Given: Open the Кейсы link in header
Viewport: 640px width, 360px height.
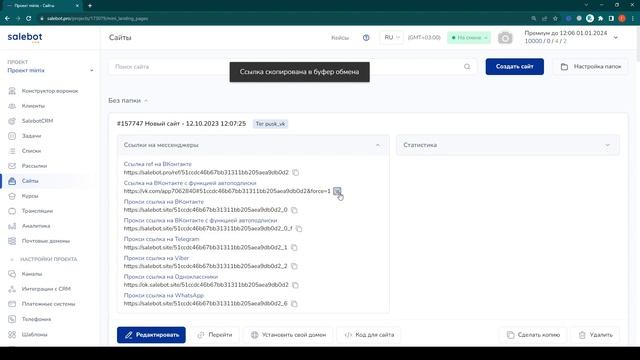Looking at the screenshot, I should click(340, 38).
